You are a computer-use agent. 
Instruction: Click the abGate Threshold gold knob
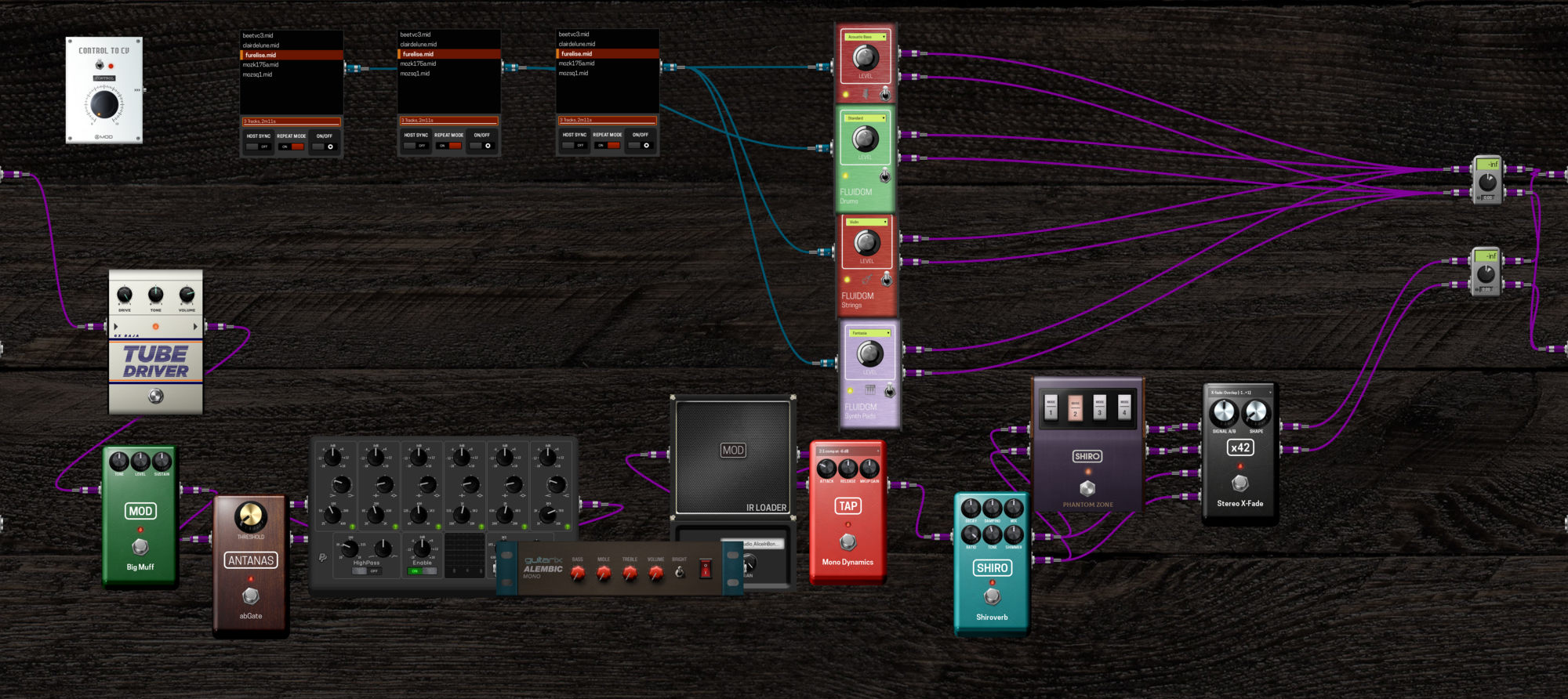coord(251,516)
